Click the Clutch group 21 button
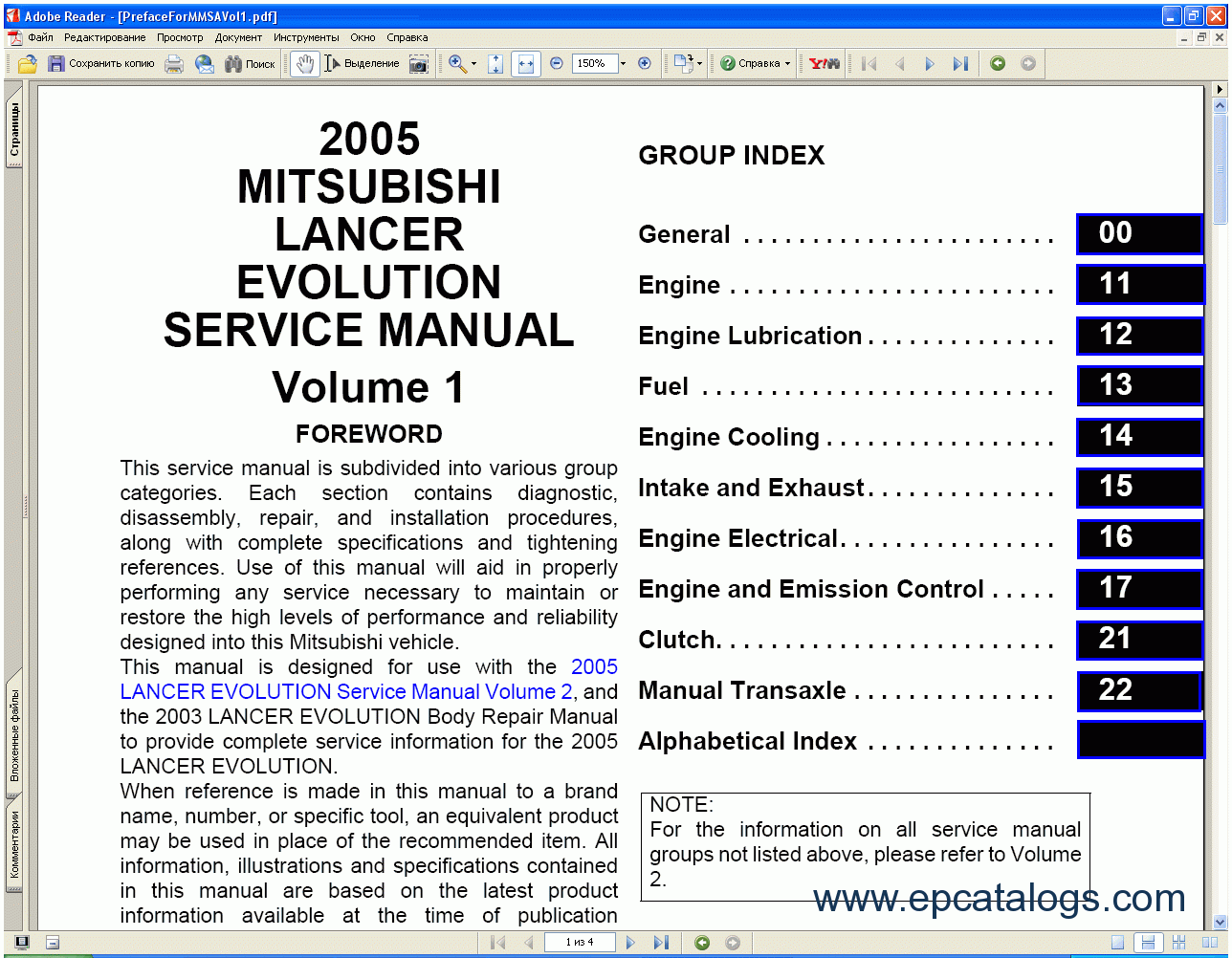Screen dimensions: 1232x958 tap(1139, 640)
